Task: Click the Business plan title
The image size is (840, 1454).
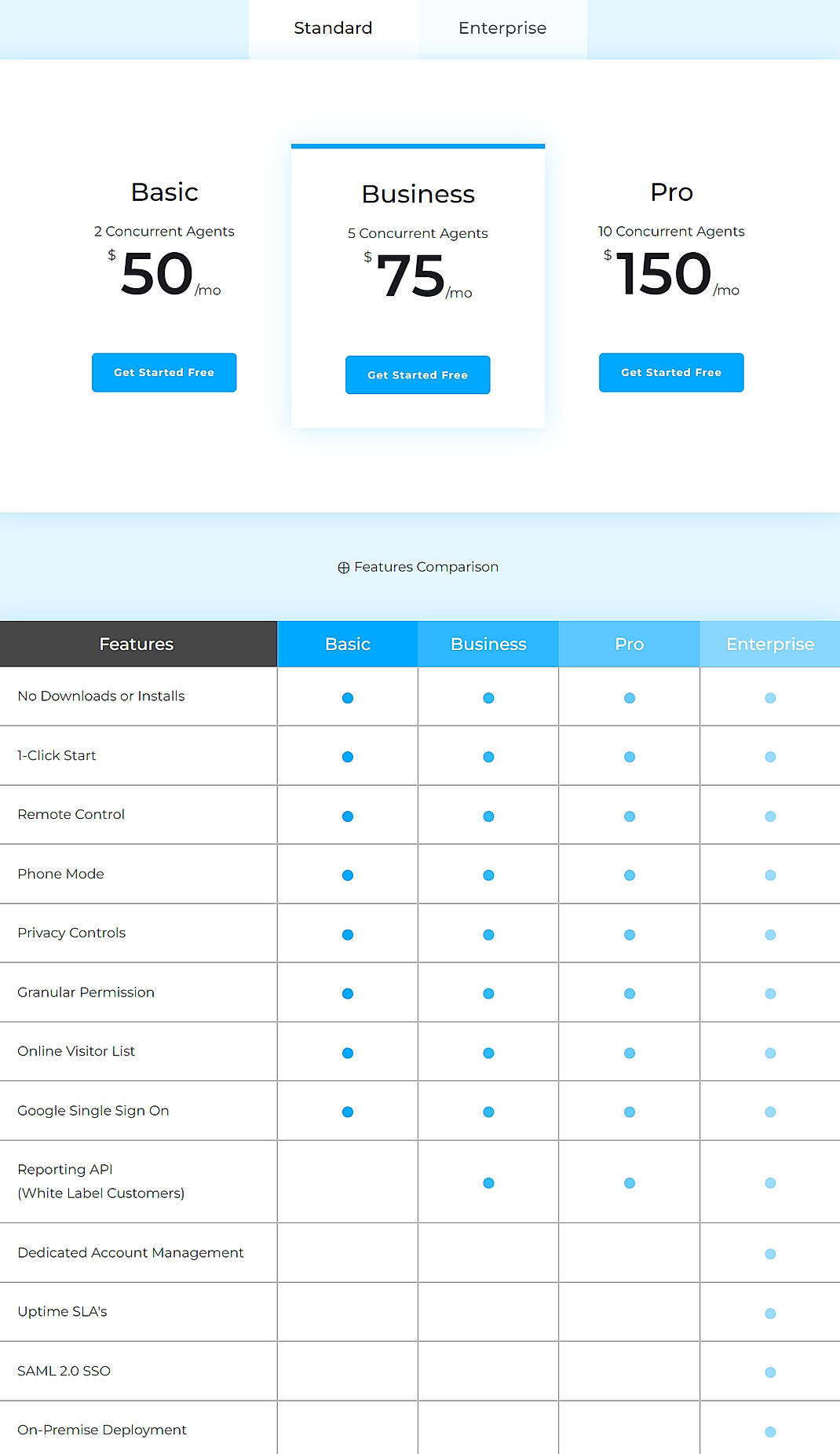Action: point(418,194)
